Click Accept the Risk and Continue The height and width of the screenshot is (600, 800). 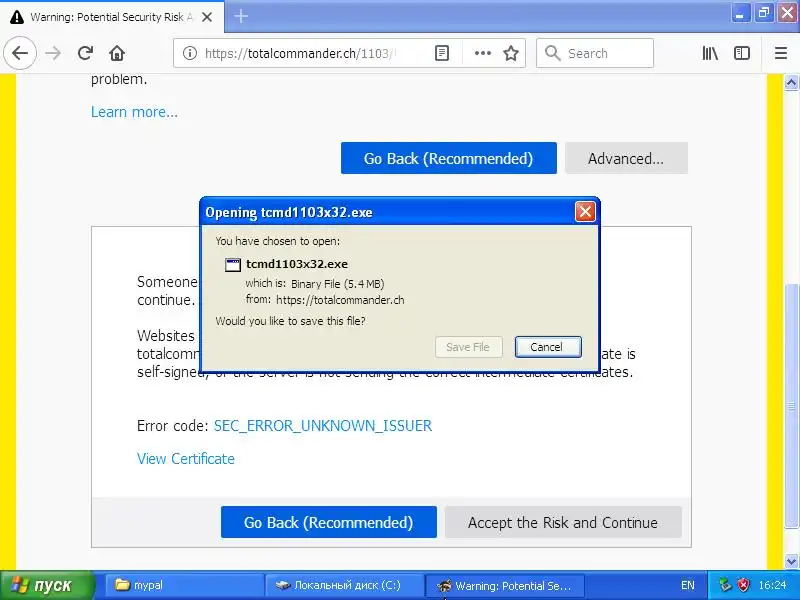click(563, 522)
